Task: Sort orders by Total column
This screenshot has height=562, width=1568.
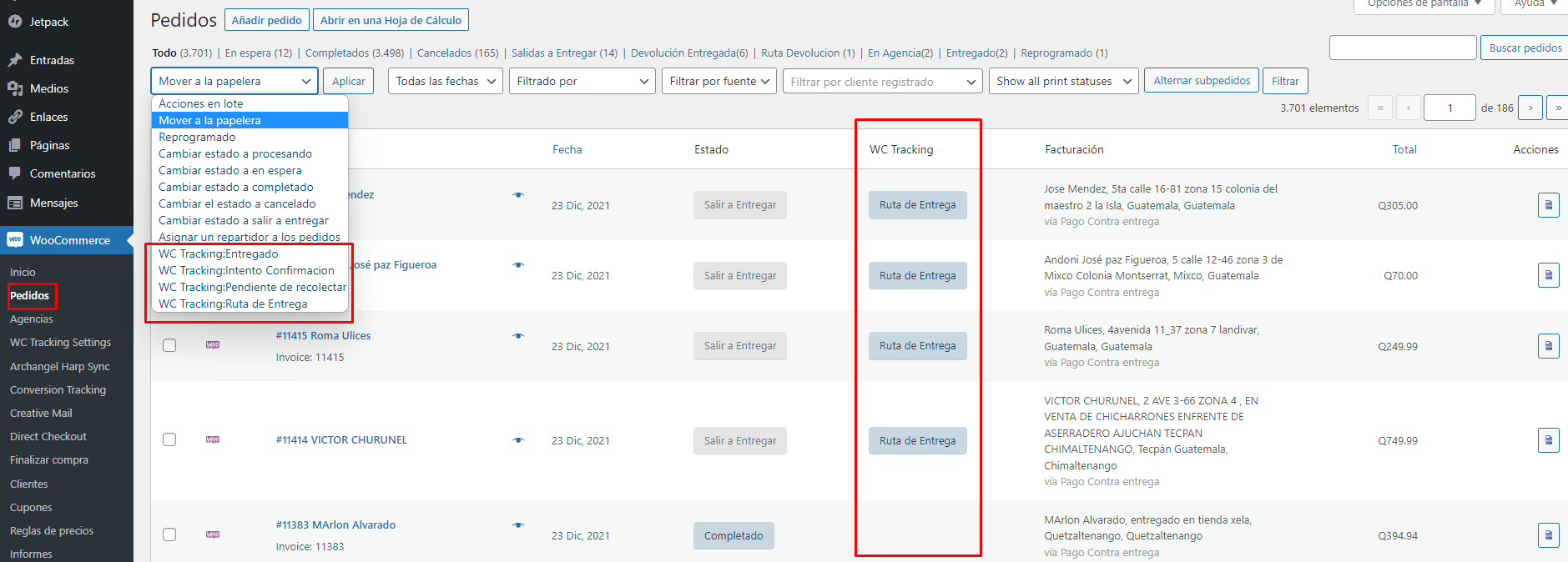Action: tap(1404, 149)
